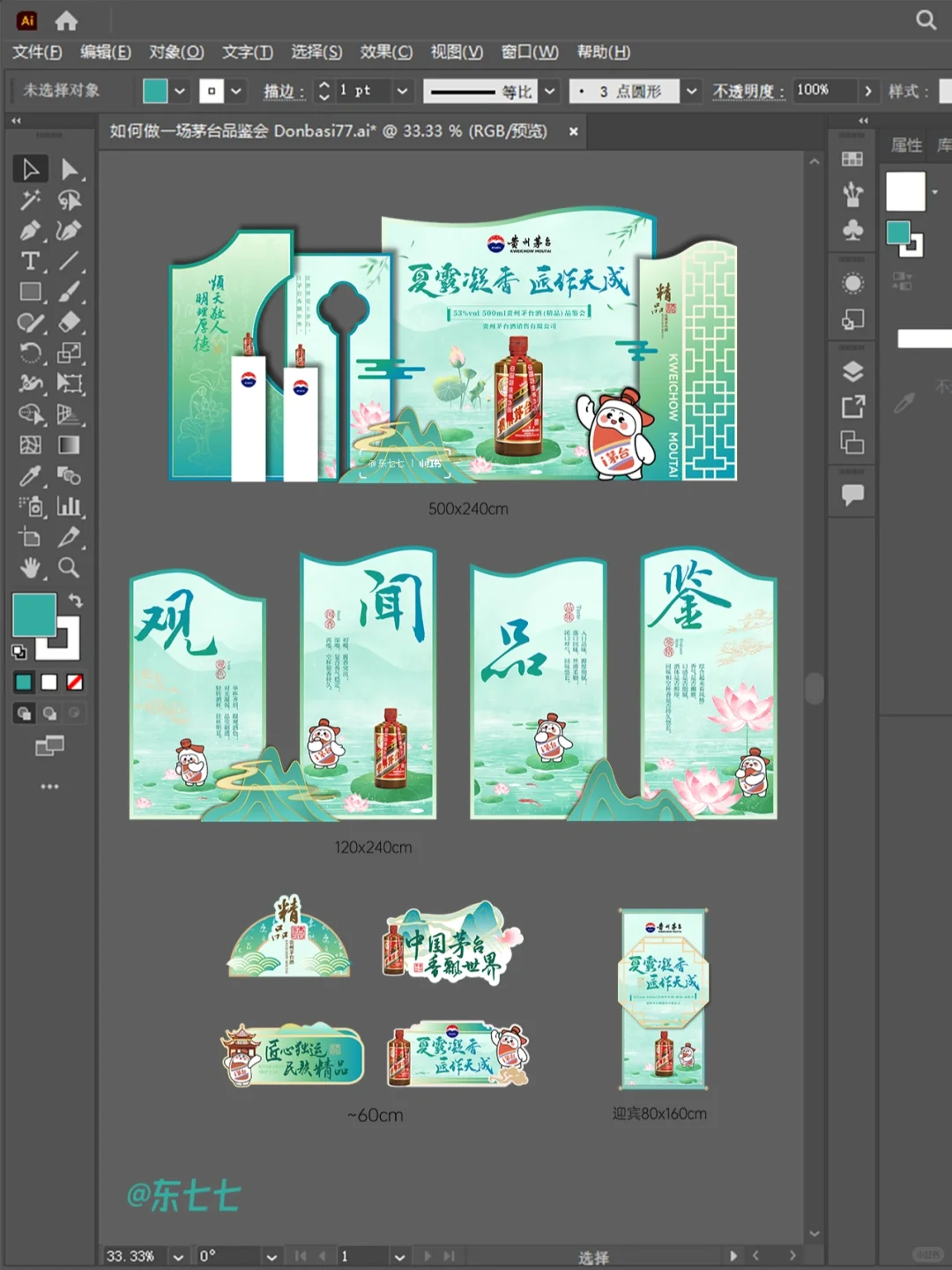Select the Selection tool (black arrow)
Screen dimensions: 952x1270
coord(30,168)
